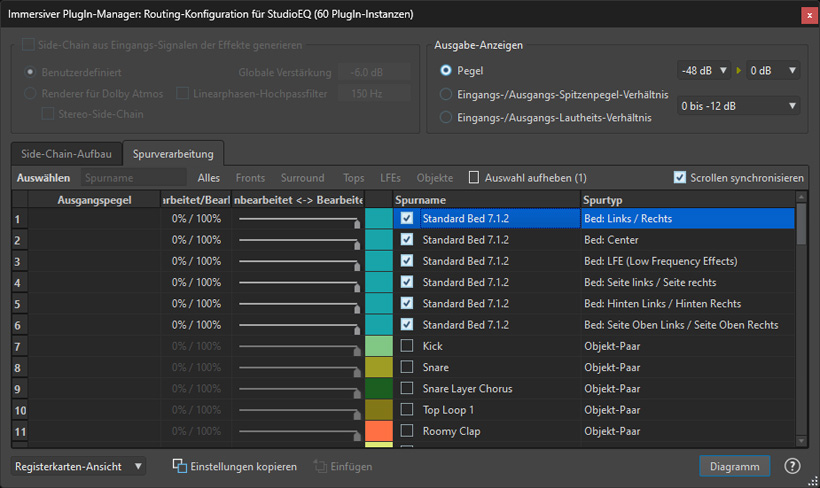This screenshot has width=820, height=488.
Task: Click the orange Roomy Clap color swatch
Action: 379,432
